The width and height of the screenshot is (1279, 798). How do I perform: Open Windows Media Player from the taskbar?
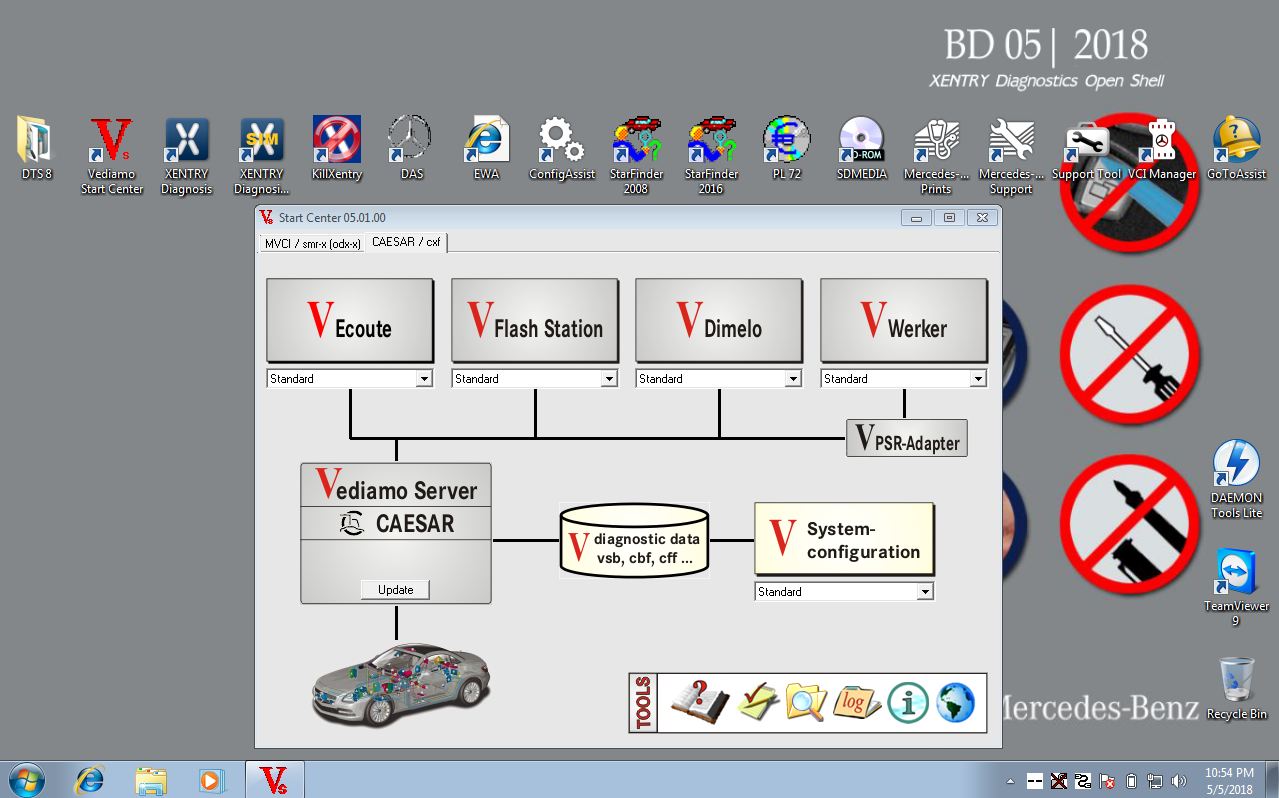(x=212, y=779)
